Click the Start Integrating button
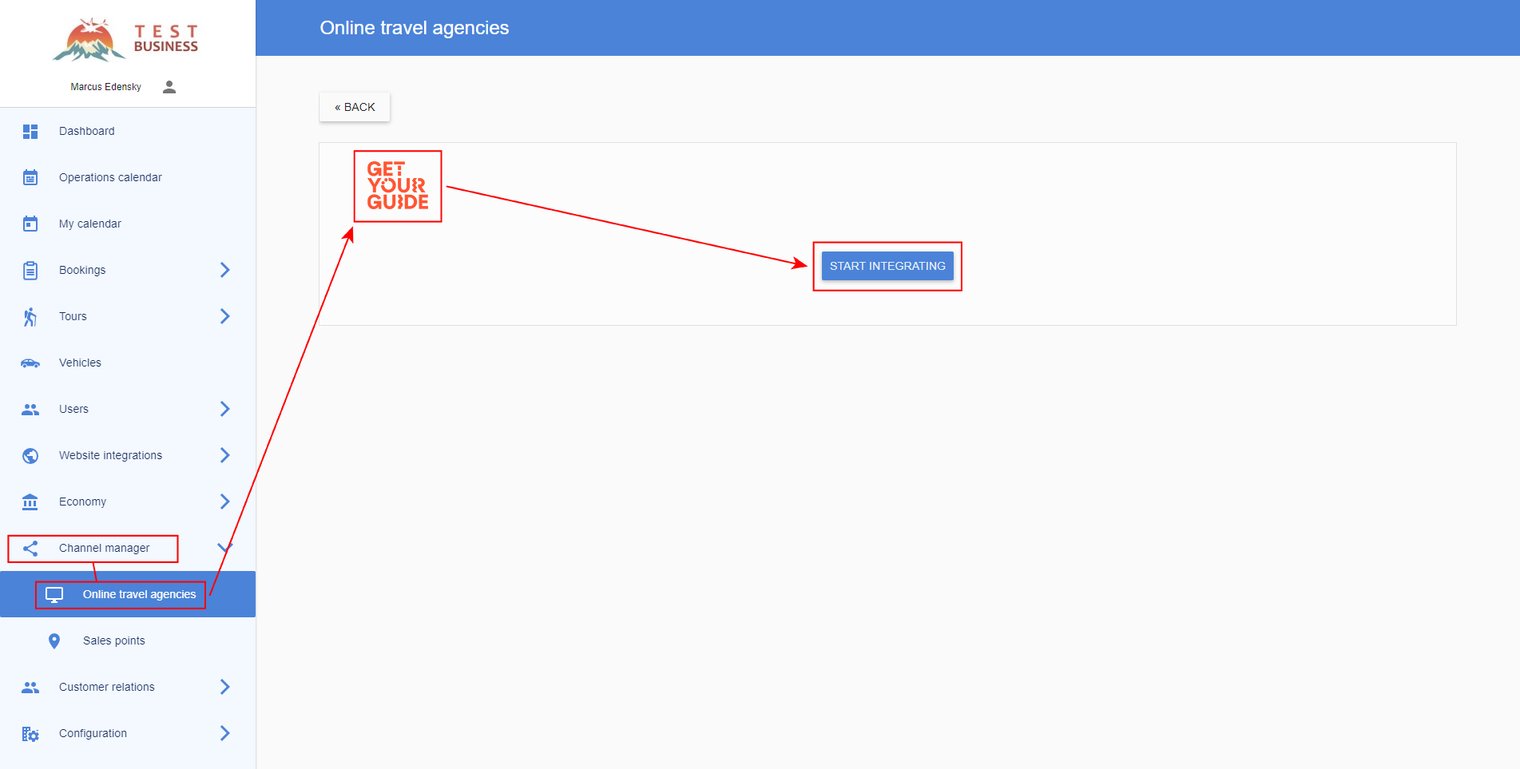 [887, 266]
